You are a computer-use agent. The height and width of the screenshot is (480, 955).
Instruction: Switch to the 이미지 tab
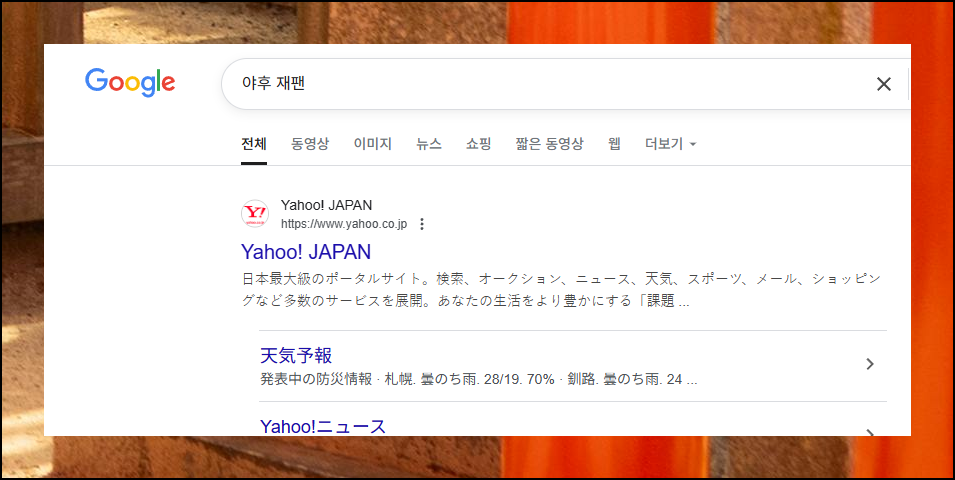pyautogui.click(x=373, y=144)
